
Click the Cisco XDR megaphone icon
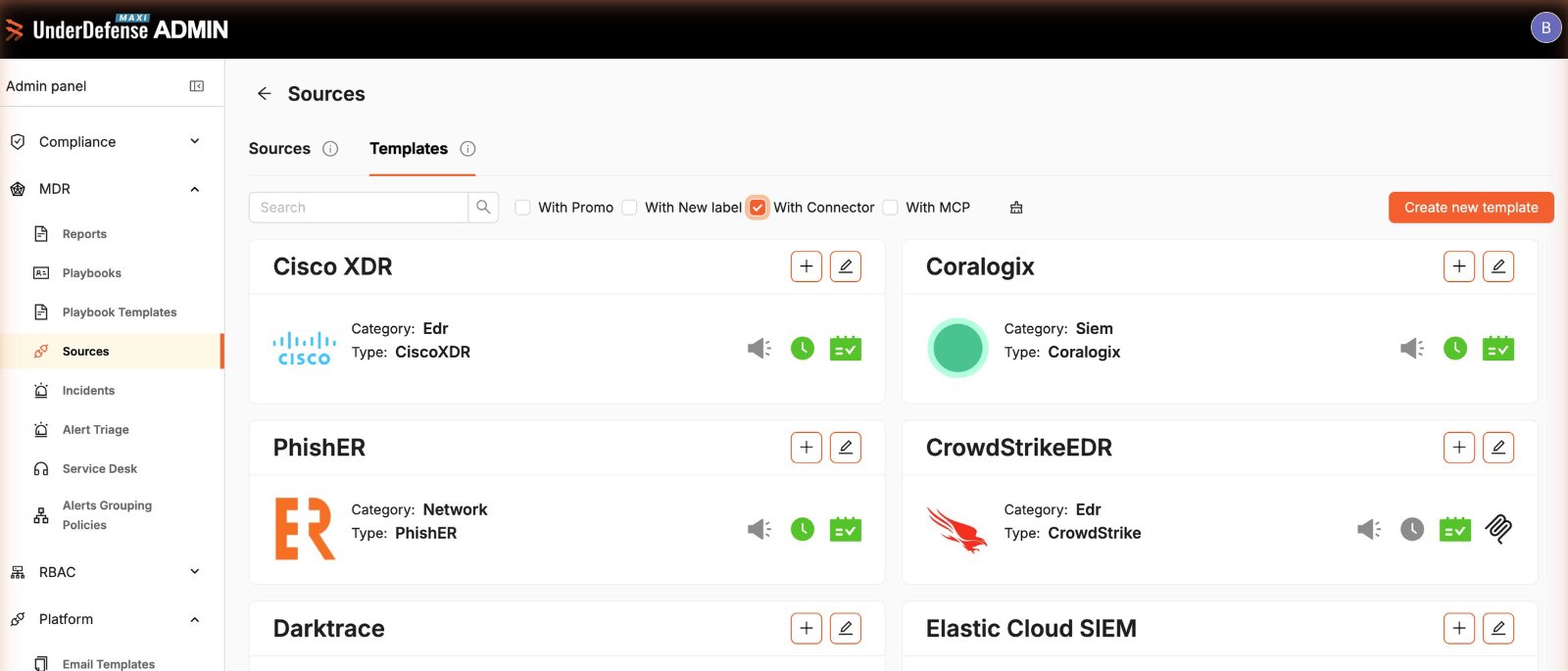pos(759,349)
